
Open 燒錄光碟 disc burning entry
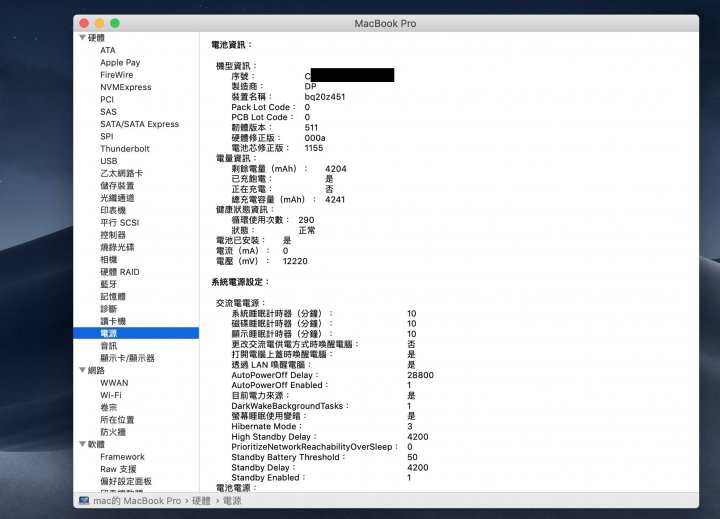(117, 247)
